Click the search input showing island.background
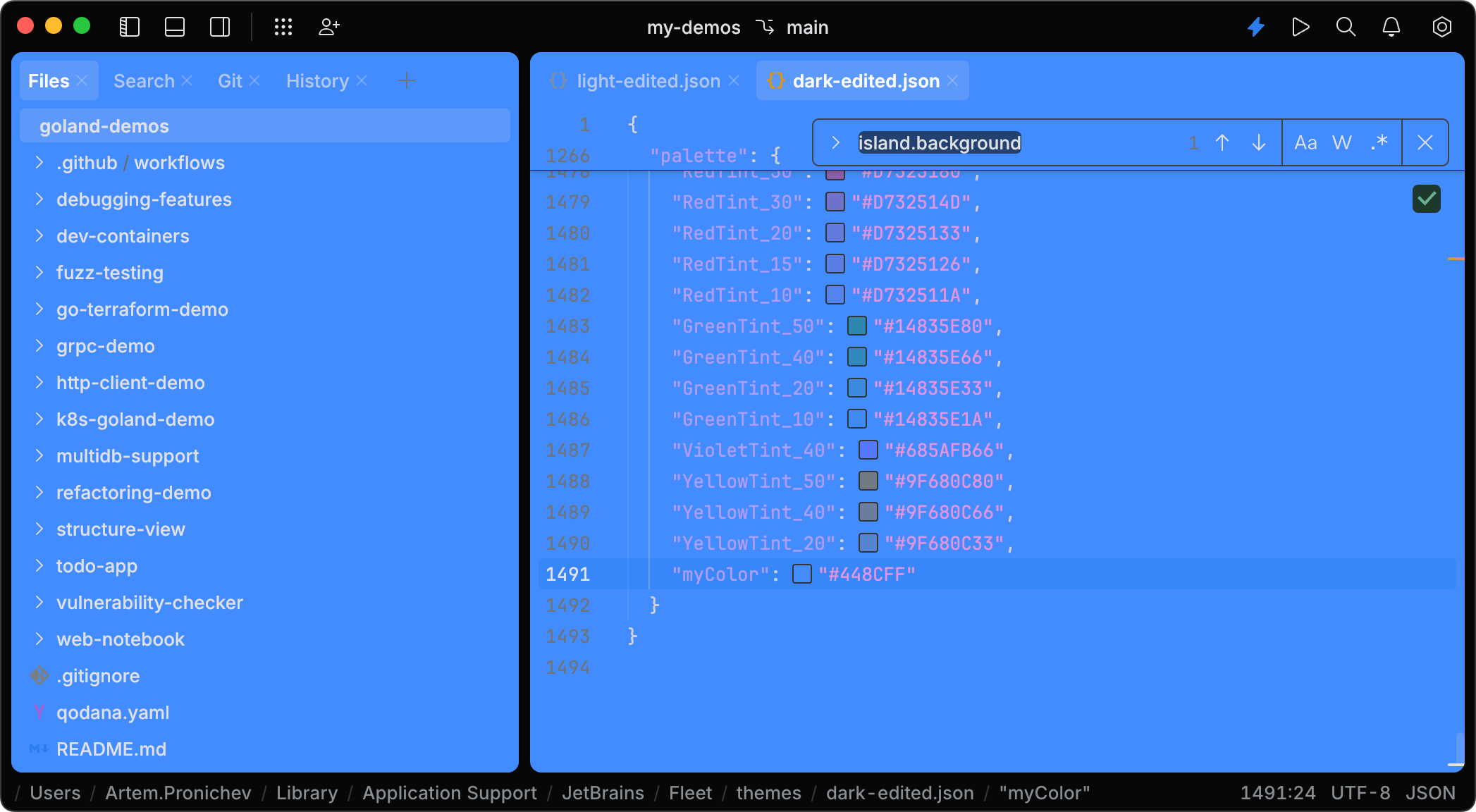The height and width of the screenshot is (812, 1476). [939, 142]
